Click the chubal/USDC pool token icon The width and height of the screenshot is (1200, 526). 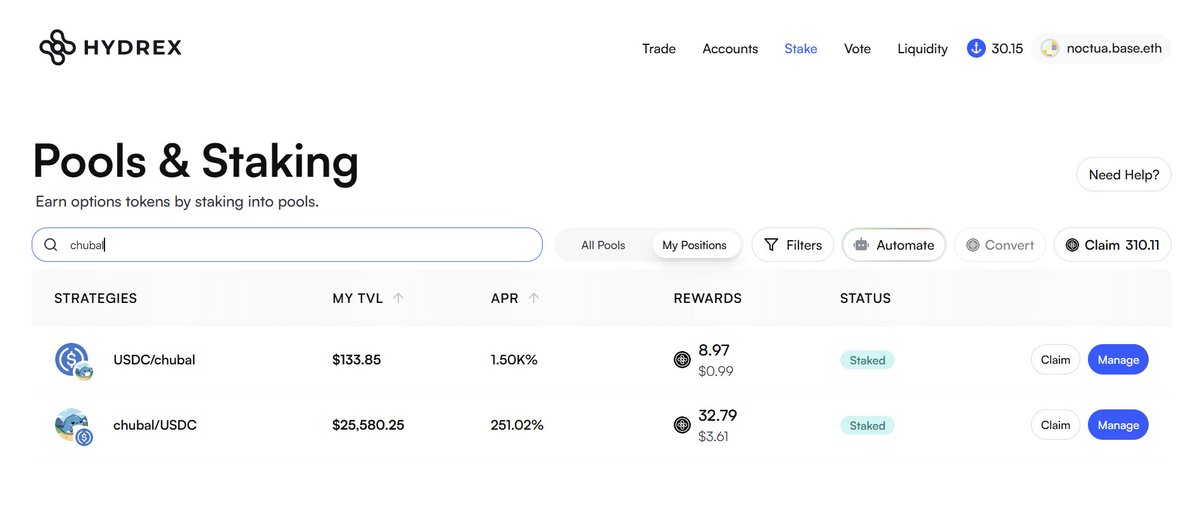73,426
